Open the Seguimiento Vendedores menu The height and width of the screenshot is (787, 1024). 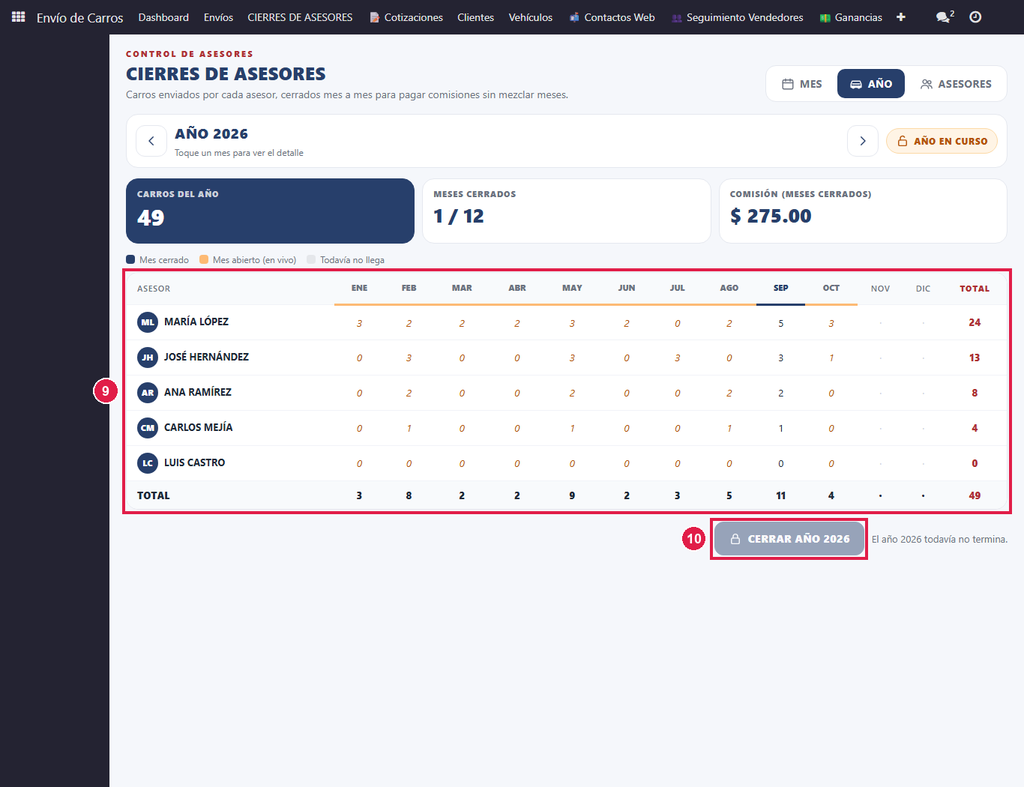(x=737, y=17)
